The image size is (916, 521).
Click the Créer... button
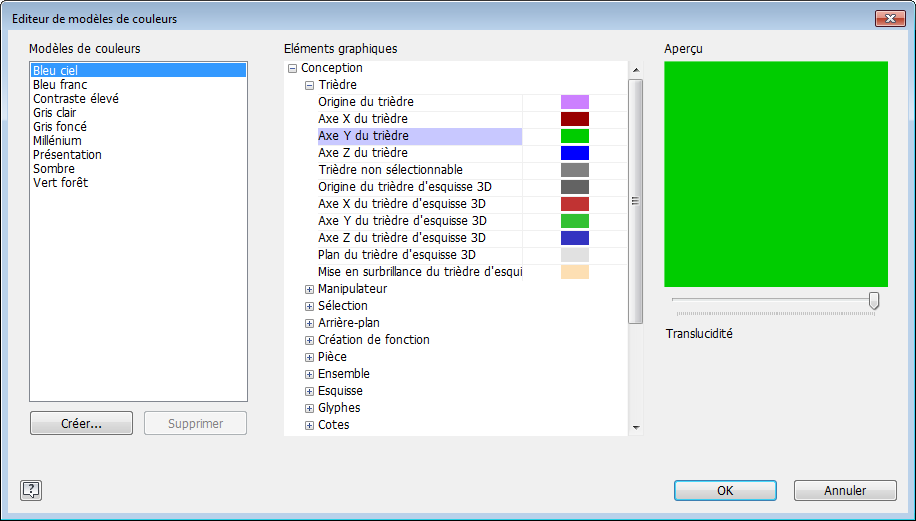click(81, 423)
